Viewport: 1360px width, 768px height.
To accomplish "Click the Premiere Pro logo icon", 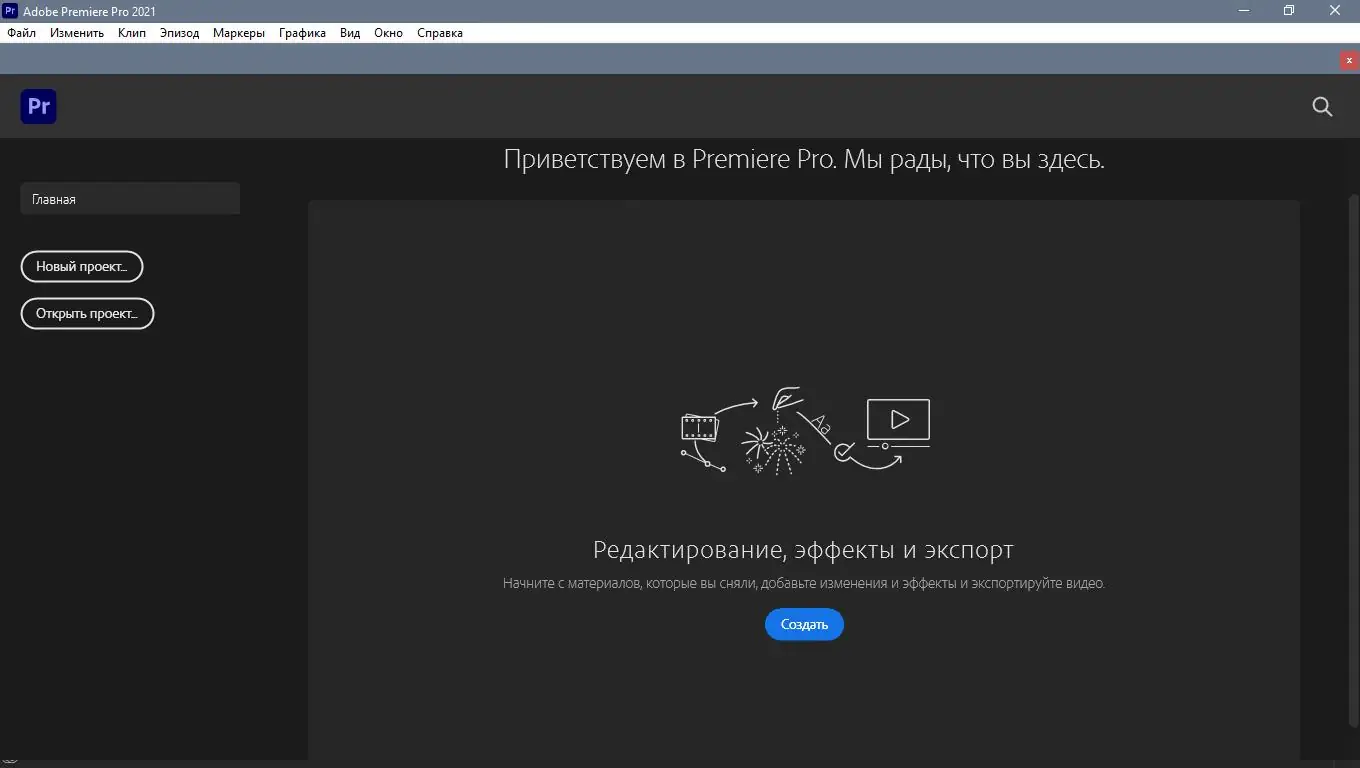I will [38, 106].
